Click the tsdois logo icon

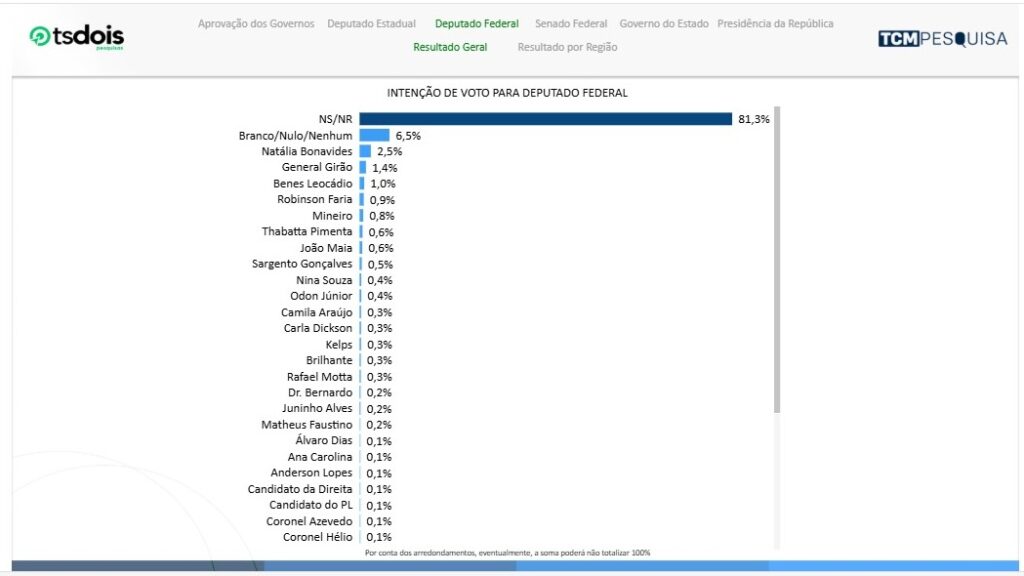40,37
